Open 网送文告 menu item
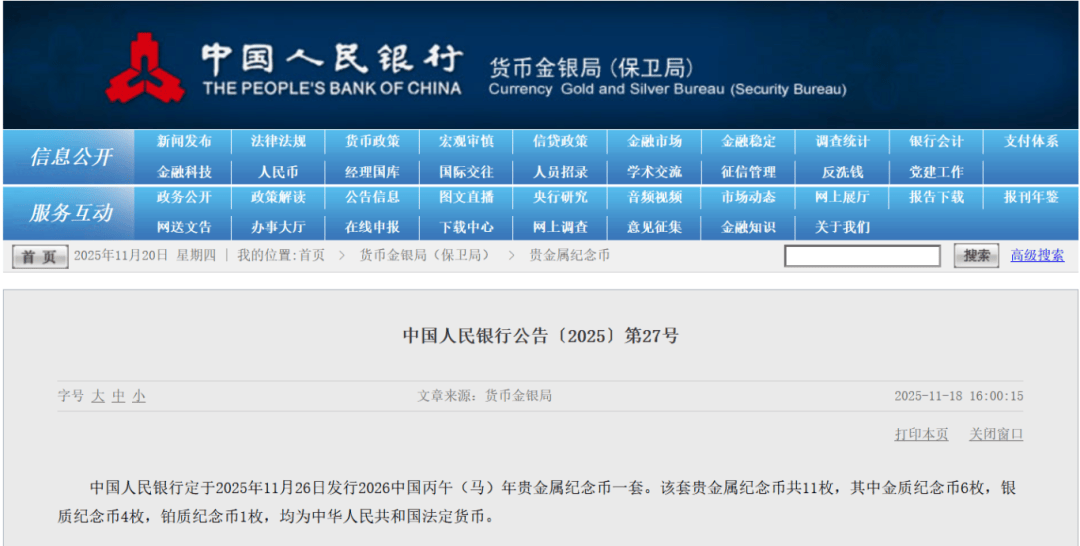This screenshot has height=546, width=1080. click(184, 227)
